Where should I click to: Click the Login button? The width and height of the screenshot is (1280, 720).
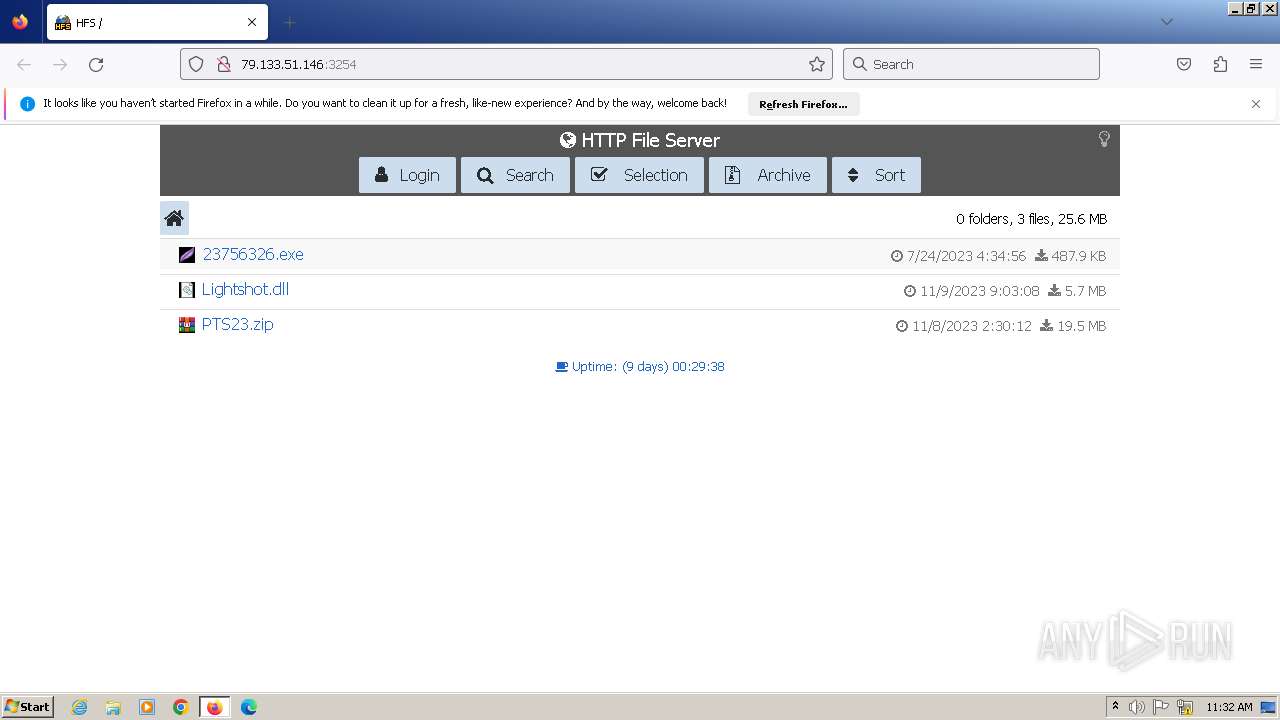(407, 175)
